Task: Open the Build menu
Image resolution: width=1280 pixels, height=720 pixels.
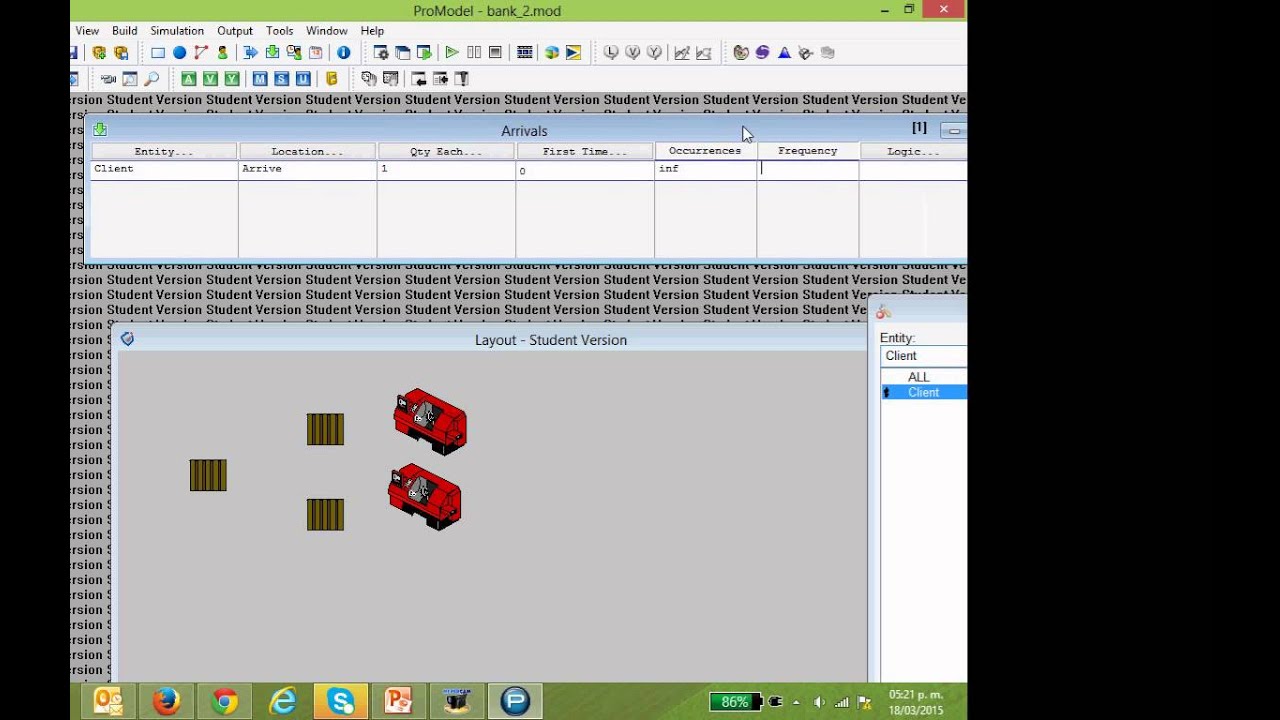Action: coord(125,31)
